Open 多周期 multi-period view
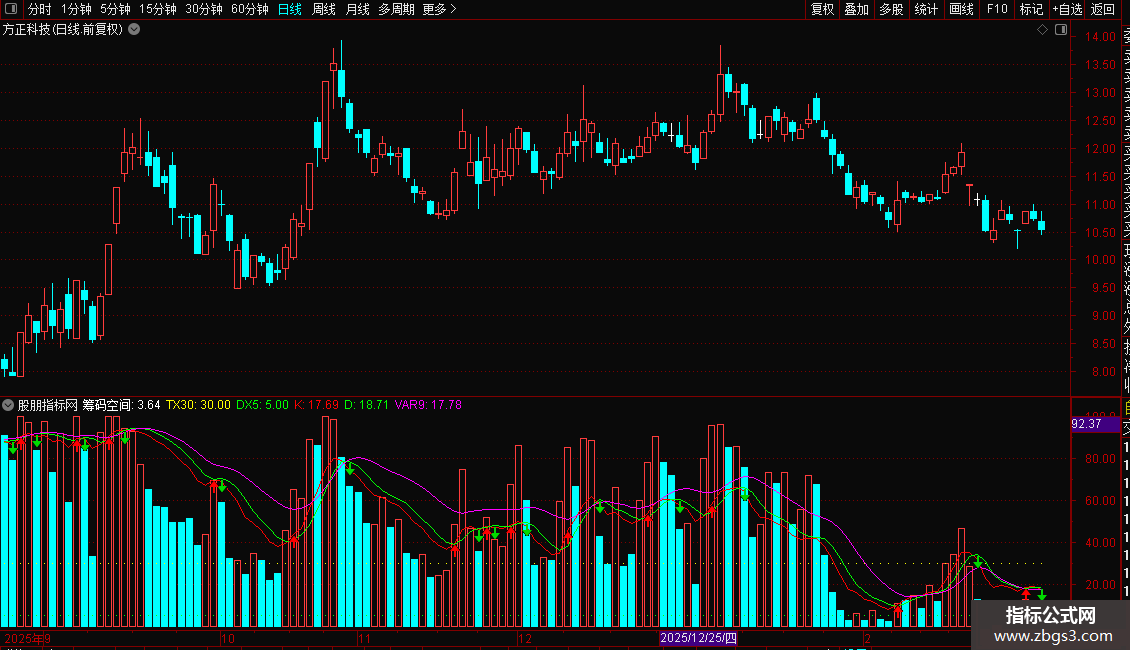Image resolution: width=1130 pixels, height=650 pixels. pos(396,9)
